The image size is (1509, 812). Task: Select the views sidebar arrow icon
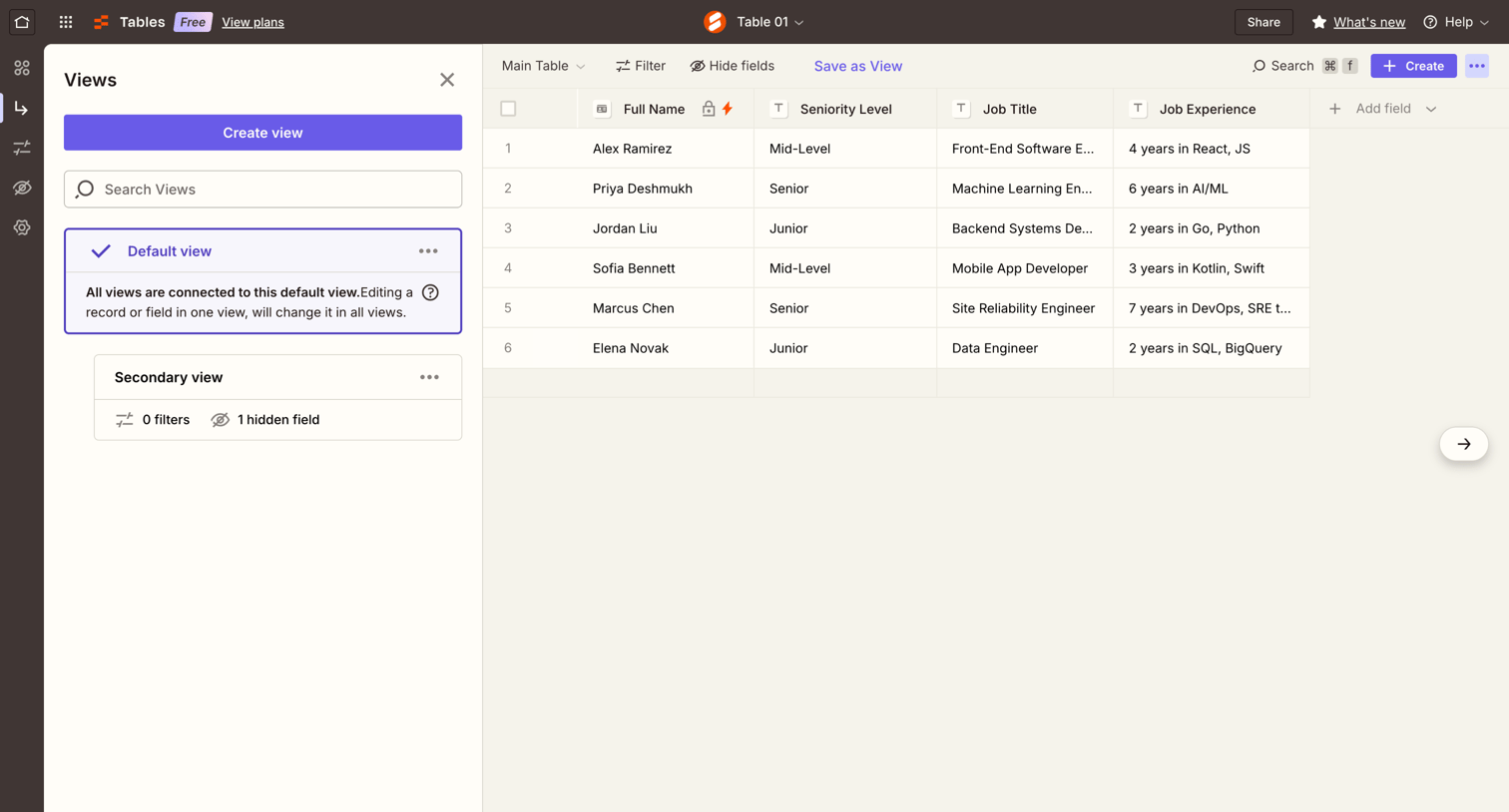coord(22,108)
